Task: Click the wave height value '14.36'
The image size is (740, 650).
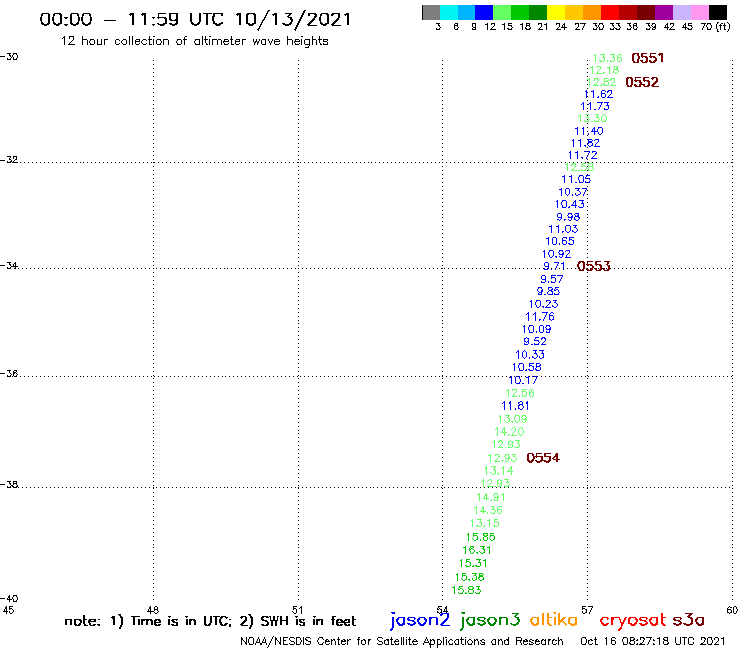Action: (488, 510)
